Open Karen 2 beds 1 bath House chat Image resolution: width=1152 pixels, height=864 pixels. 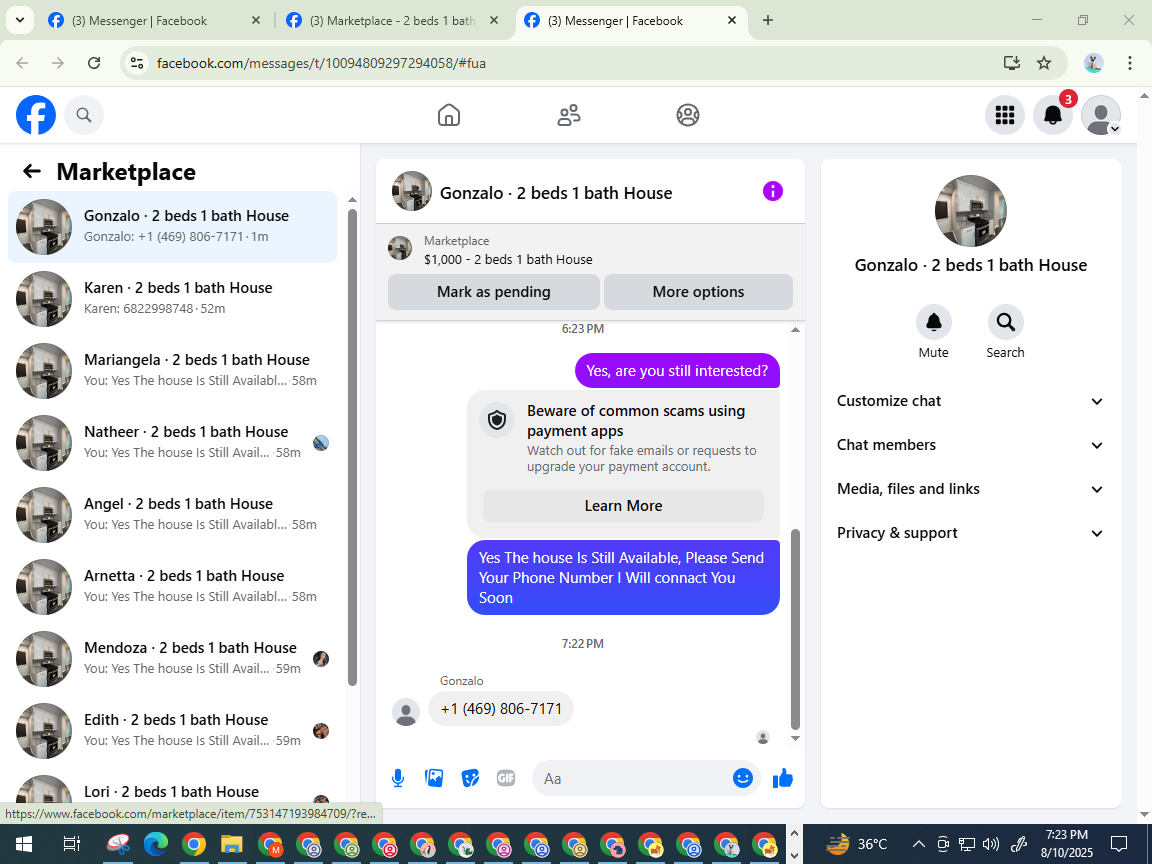click(x=173, y=298)
